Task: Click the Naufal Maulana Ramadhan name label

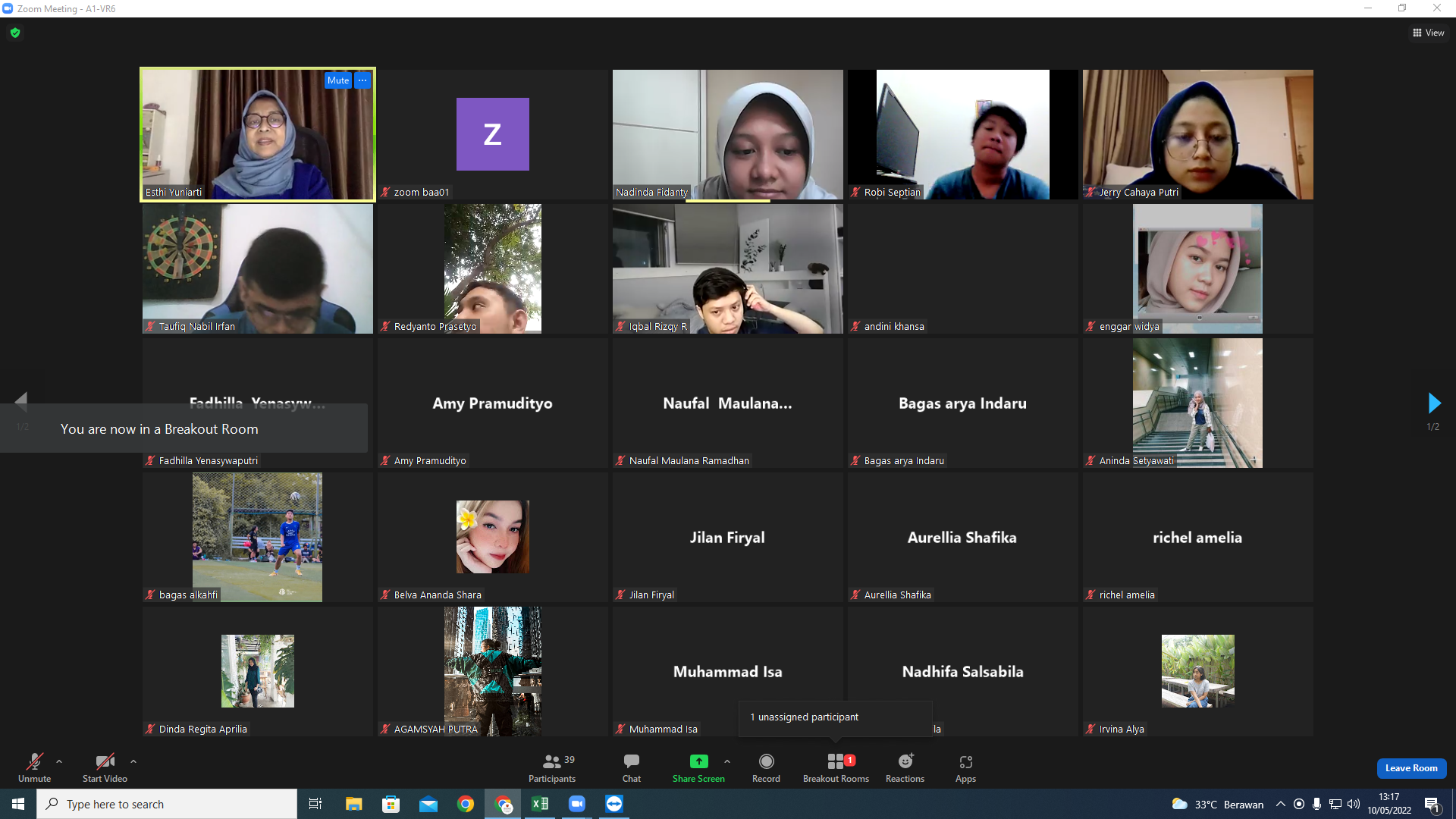Action: pyautogui.click(x=689, y=461)
